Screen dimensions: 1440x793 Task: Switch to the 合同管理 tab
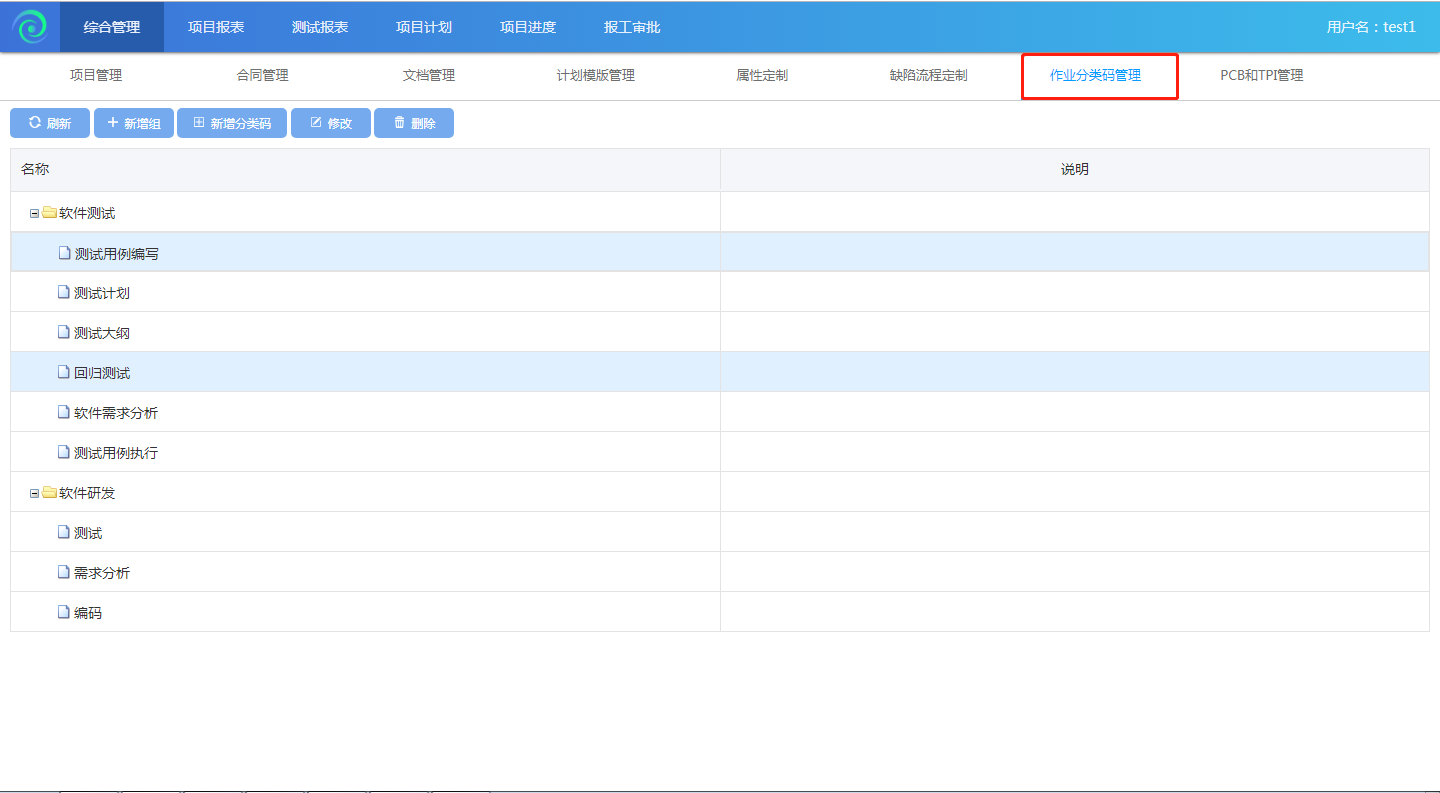262,76
